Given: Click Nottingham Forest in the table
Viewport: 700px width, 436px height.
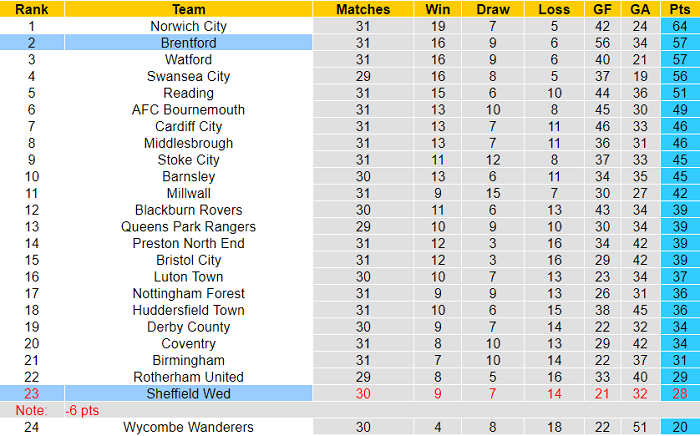Looking at the screenshot, I should tap(188, 293).
